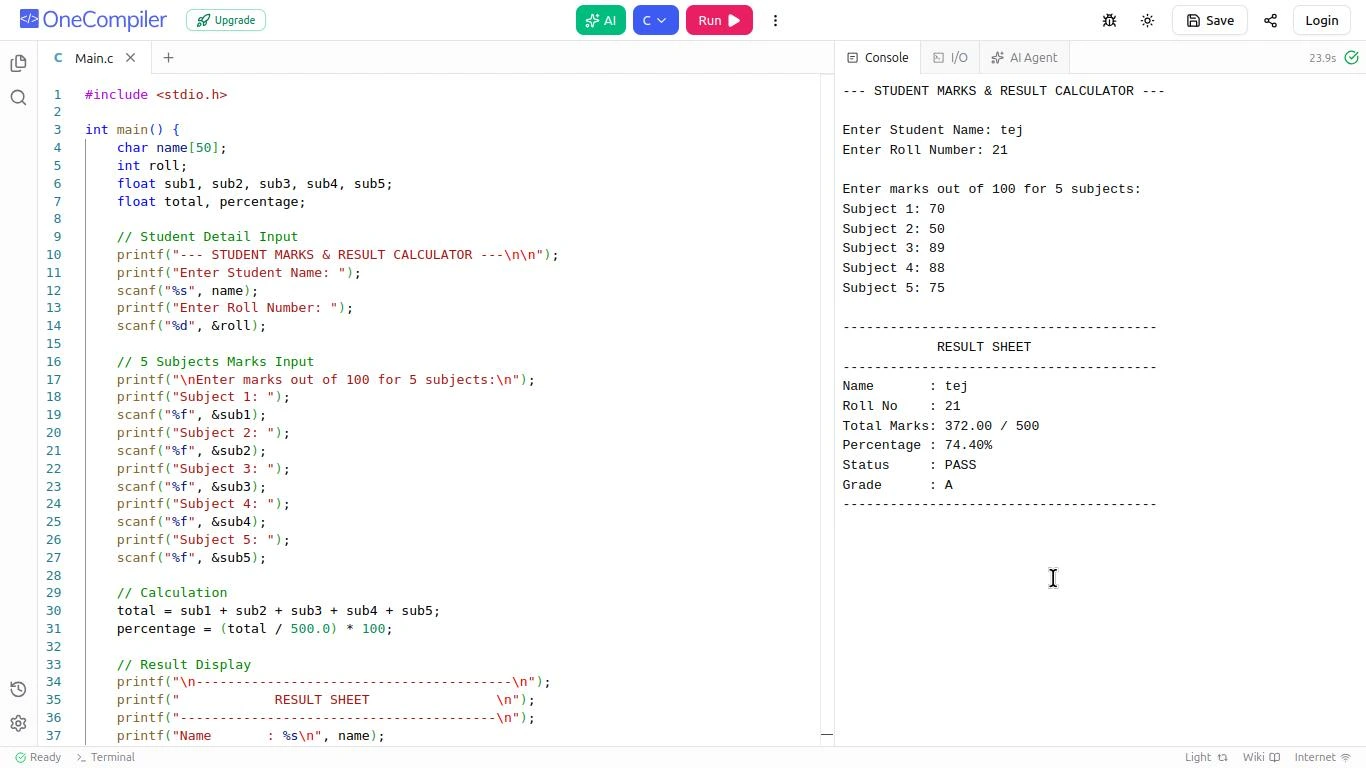Click 'RESULT SHEET' heading in console
The width and height of the screenshot is (1366, 768).
click(x=984, y=347)
